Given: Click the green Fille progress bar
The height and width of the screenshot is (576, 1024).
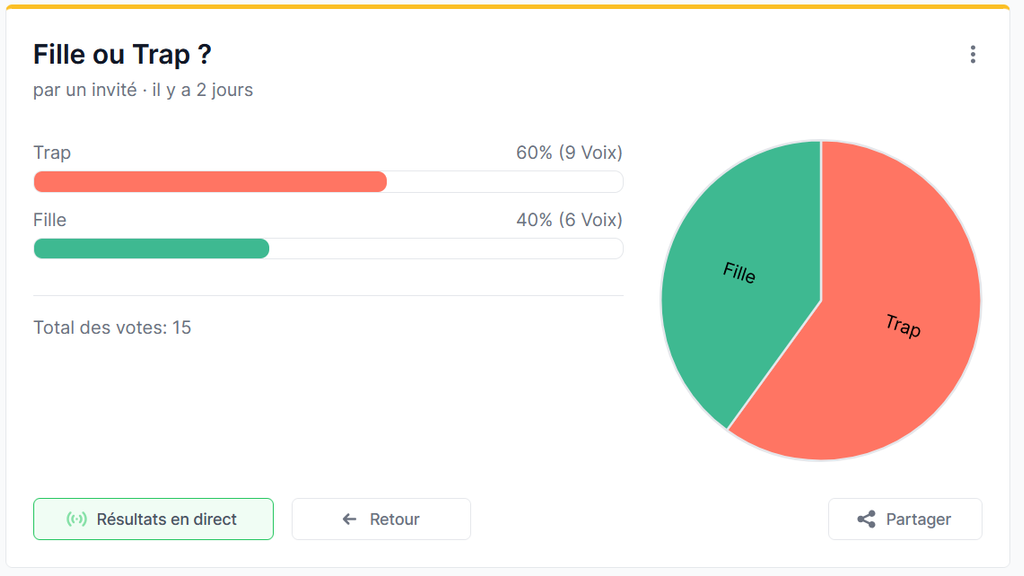Looking at the screenshot, I should coord(151,248).
